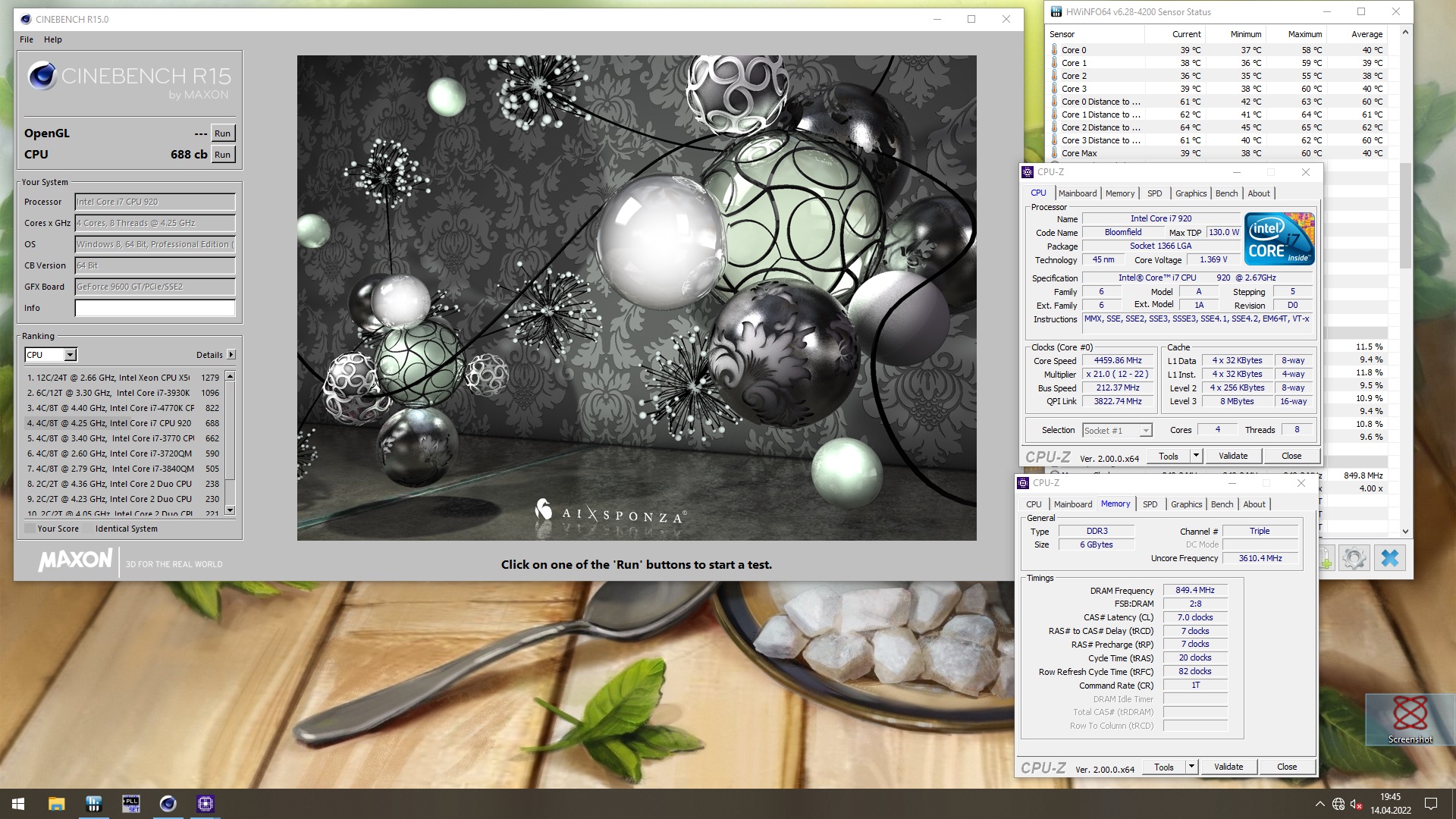Image resolution: width=1456 pixels, height=819 pixels.
Task: Click Tools button in upper CPU-Z
Action: click(x=1169, y=456)
